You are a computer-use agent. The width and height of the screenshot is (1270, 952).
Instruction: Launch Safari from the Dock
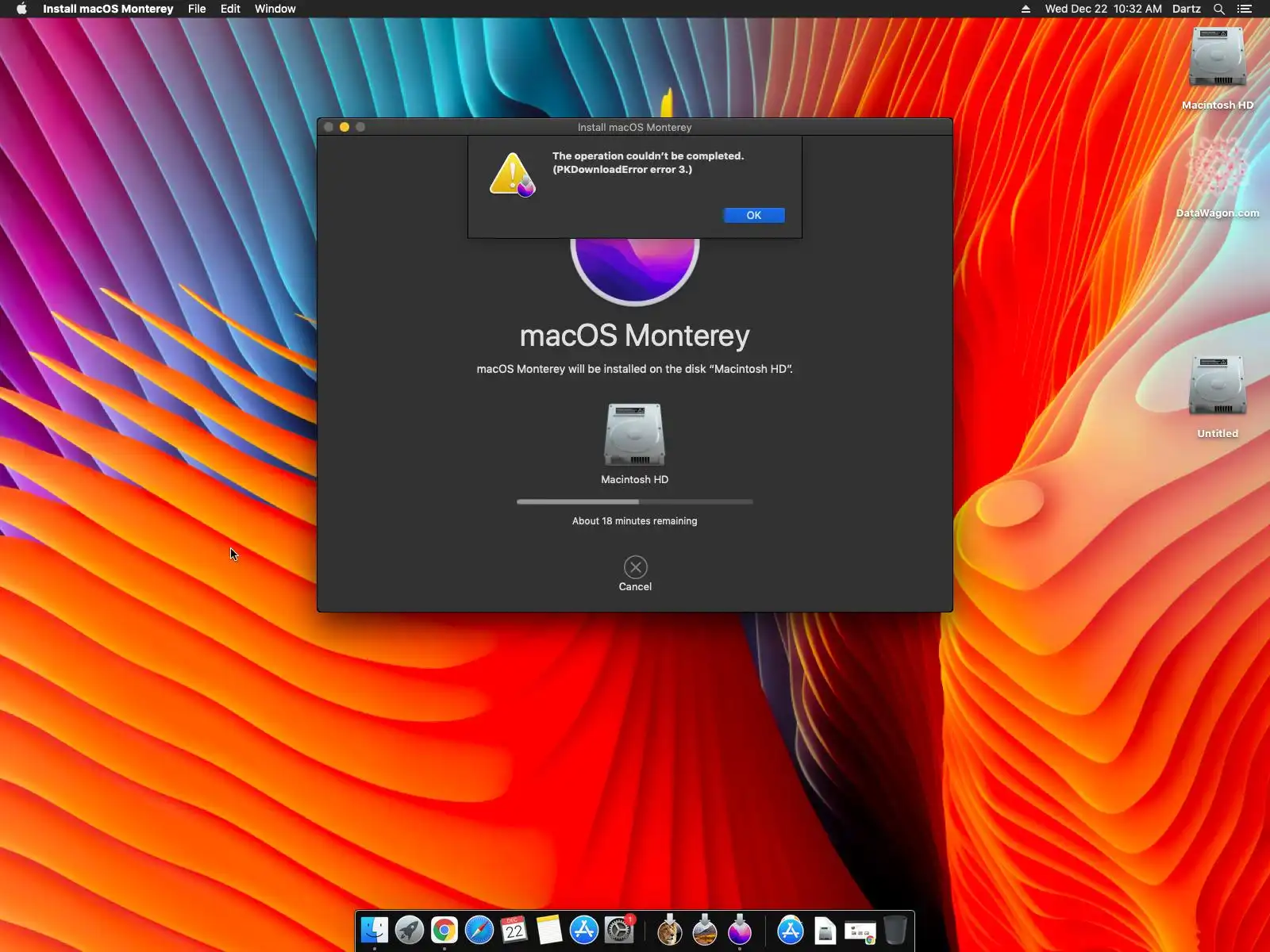(x=479, y=930)
